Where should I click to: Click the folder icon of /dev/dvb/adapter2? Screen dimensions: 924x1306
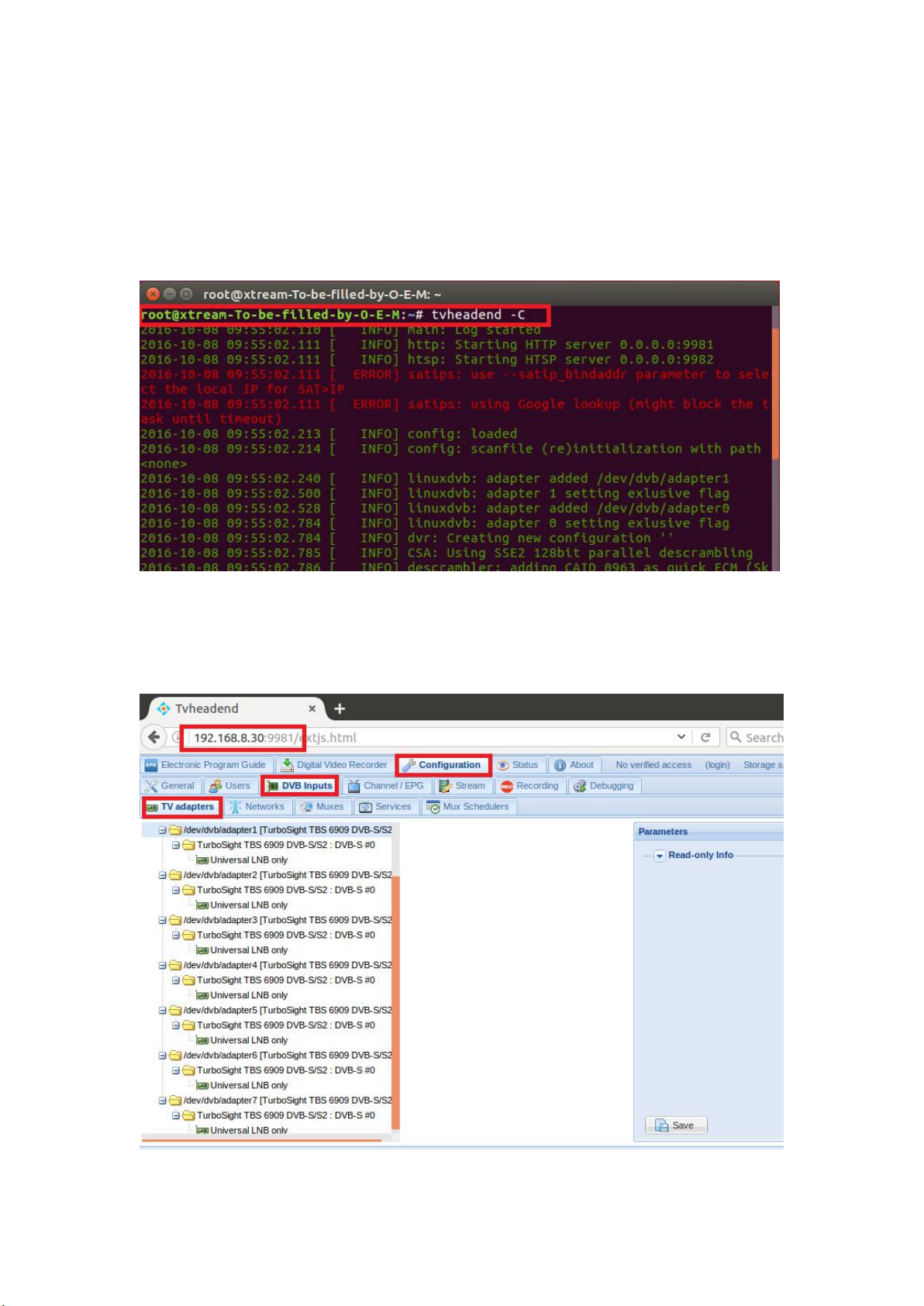tap(175, 875)
